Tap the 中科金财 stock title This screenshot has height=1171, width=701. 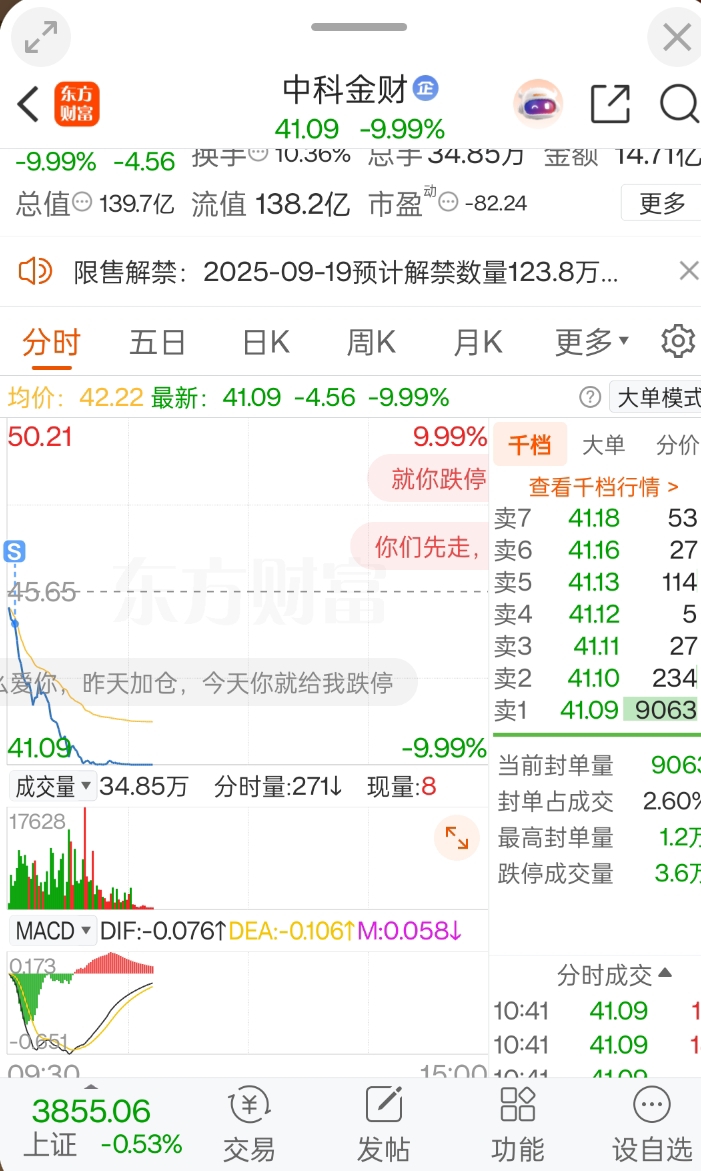344,90
